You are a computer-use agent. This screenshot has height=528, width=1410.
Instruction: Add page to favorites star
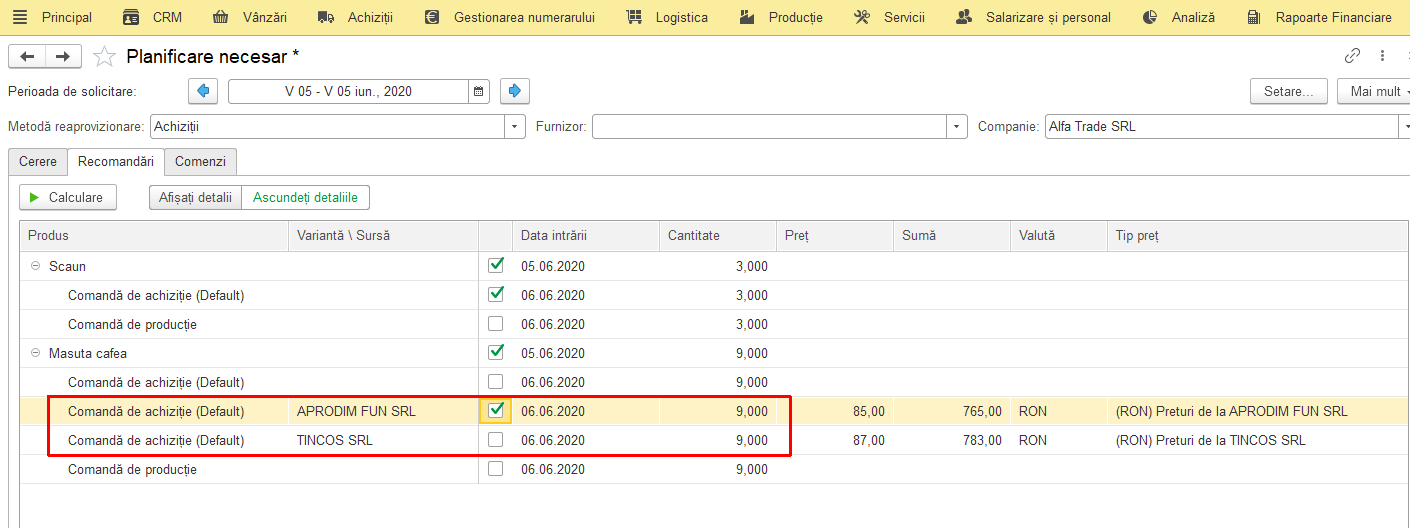pos(104,56)
